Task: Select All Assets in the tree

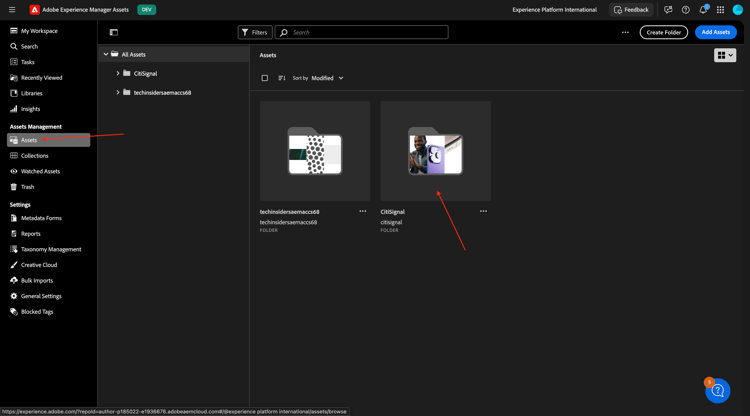Action: click(133, 55)
